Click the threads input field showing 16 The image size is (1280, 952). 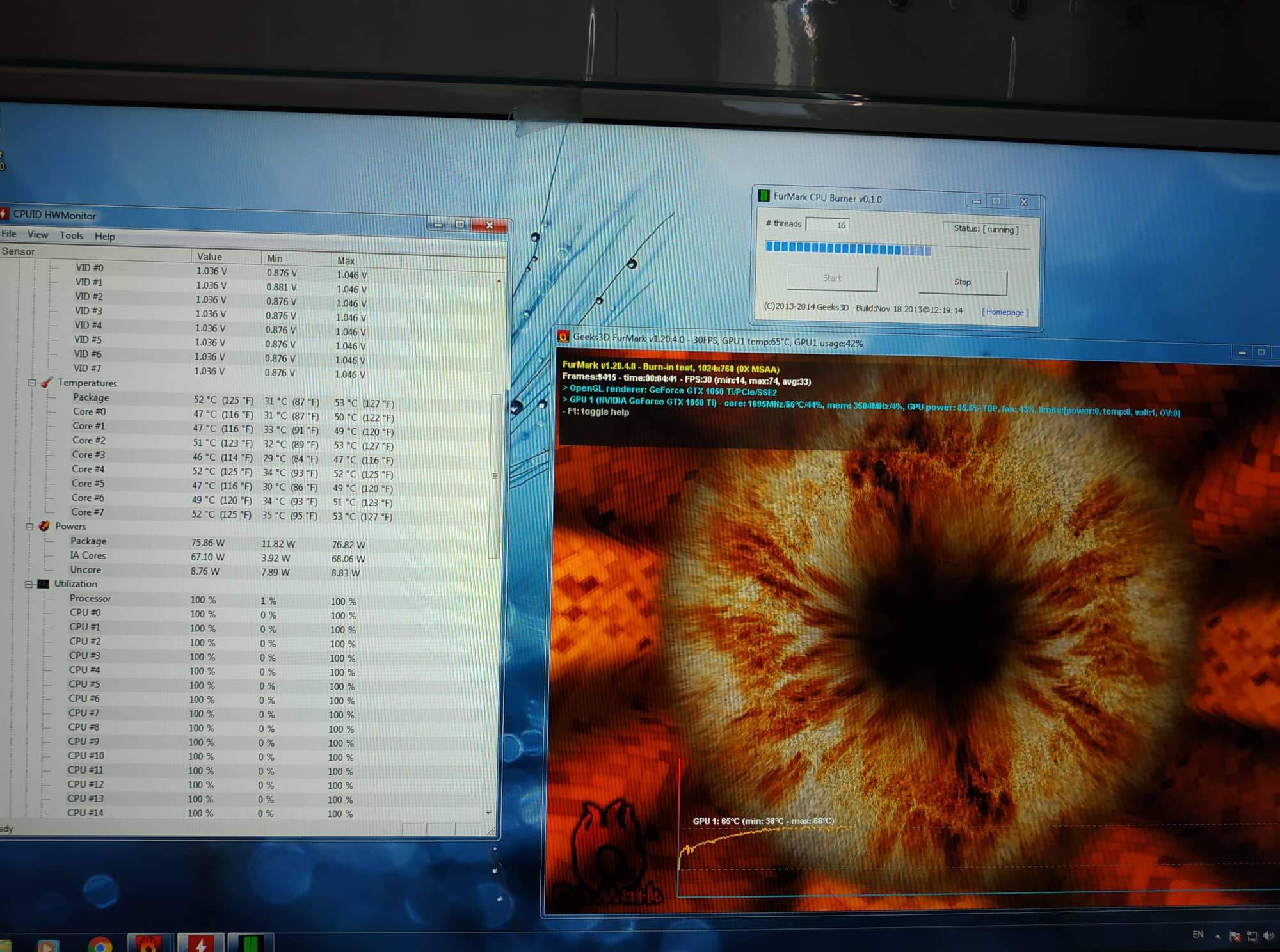pos(828,225)
